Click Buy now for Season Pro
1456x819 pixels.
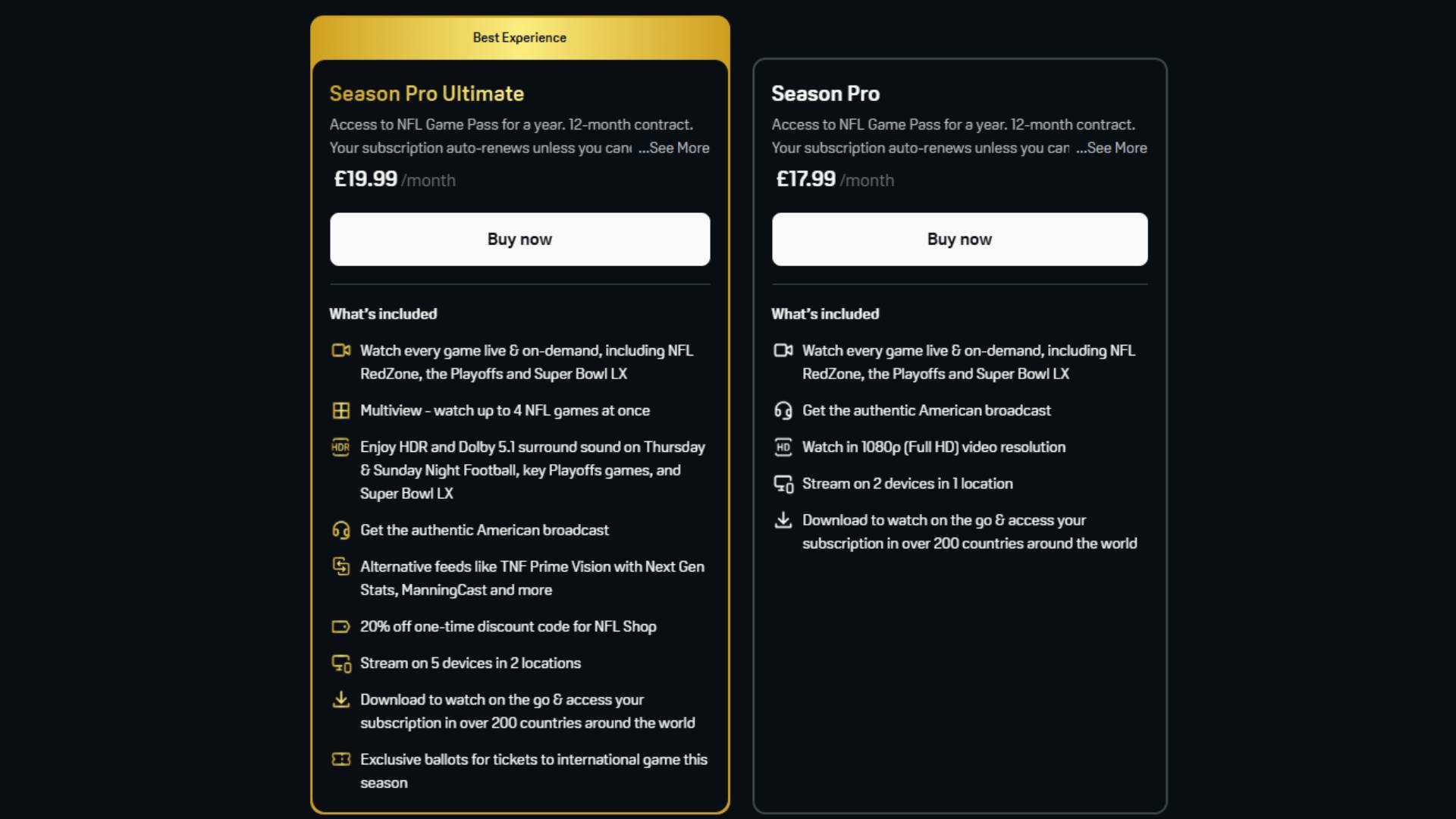(x=959, y=239)
